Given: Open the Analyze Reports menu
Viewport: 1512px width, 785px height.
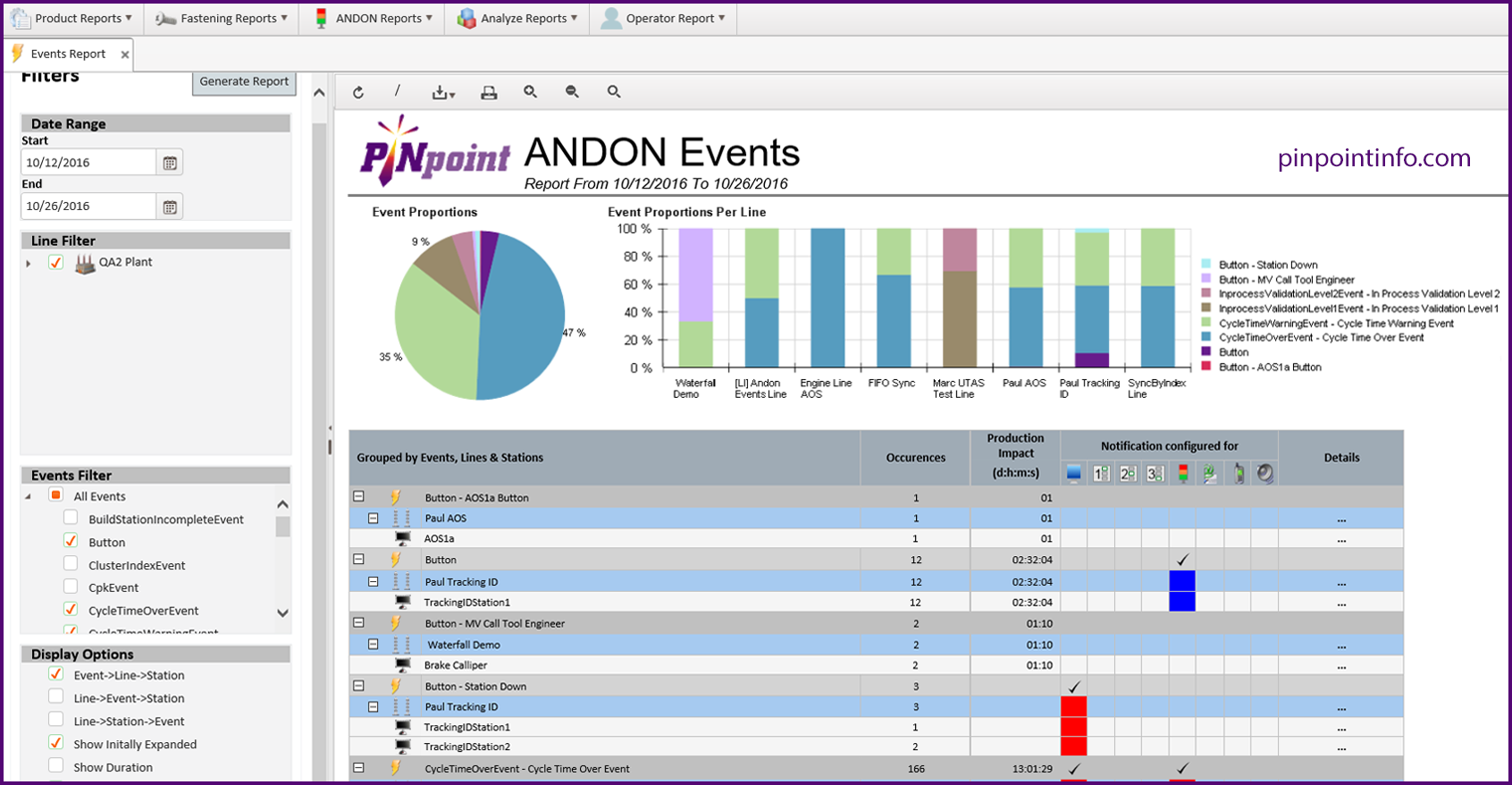Looking at the screenshot, I should click(x=517, y=18).
